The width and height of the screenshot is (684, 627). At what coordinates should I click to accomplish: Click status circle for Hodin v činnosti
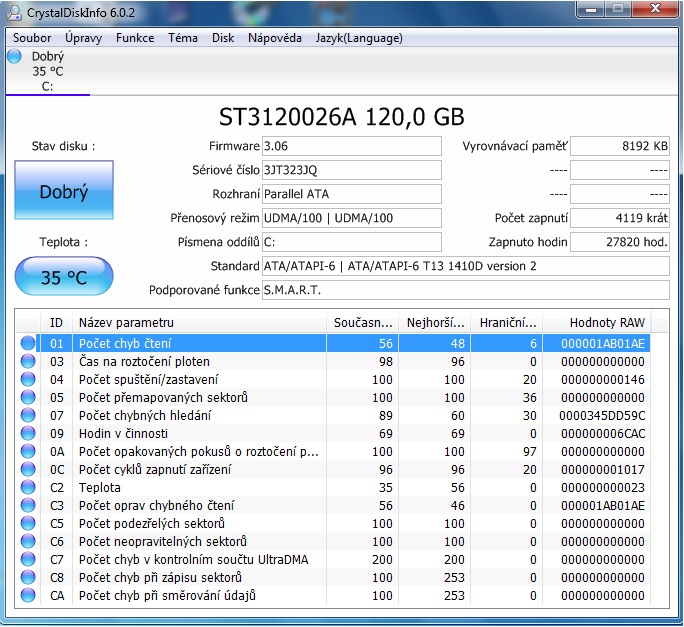(28, 433)
